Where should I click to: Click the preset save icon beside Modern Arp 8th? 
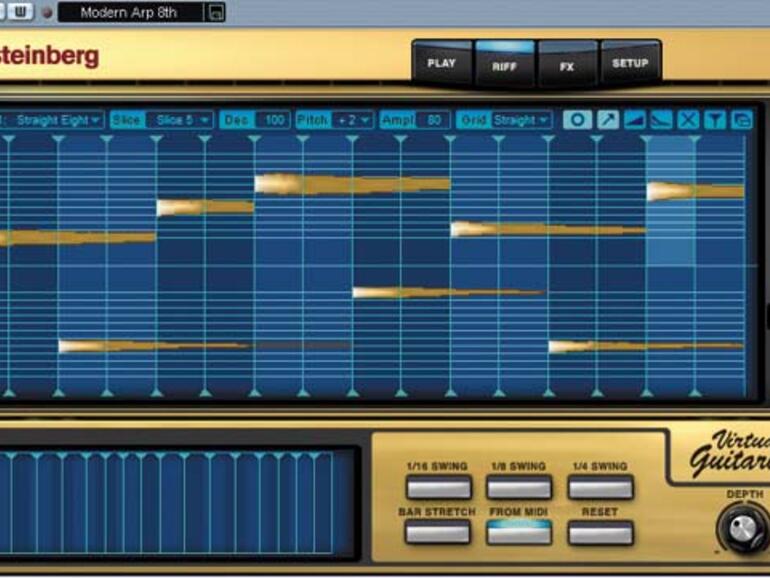(x=215, y=13)
